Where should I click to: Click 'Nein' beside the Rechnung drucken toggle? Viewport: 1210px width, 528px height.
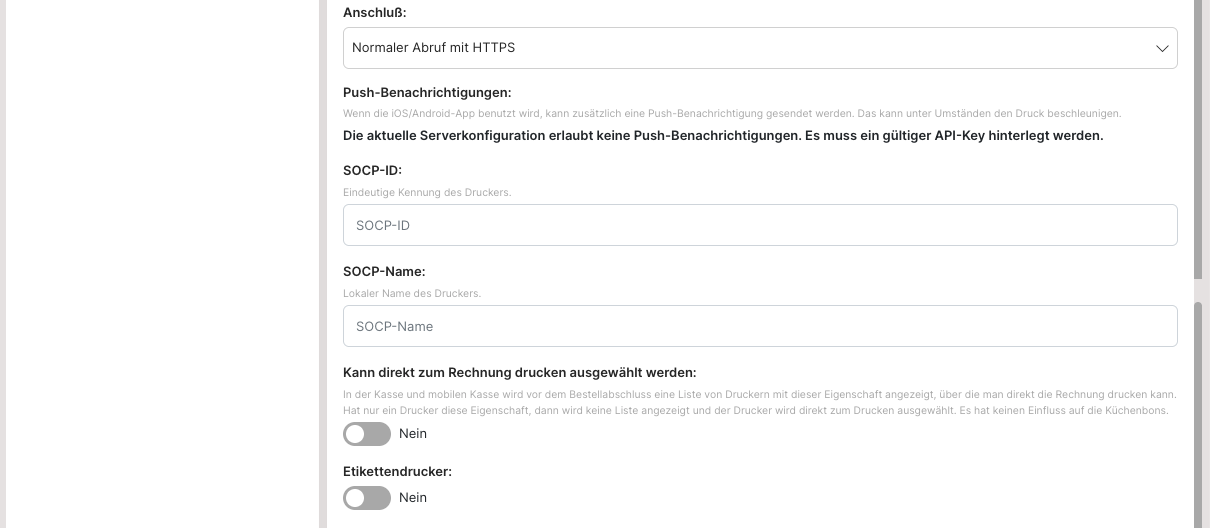coord(413,434)
